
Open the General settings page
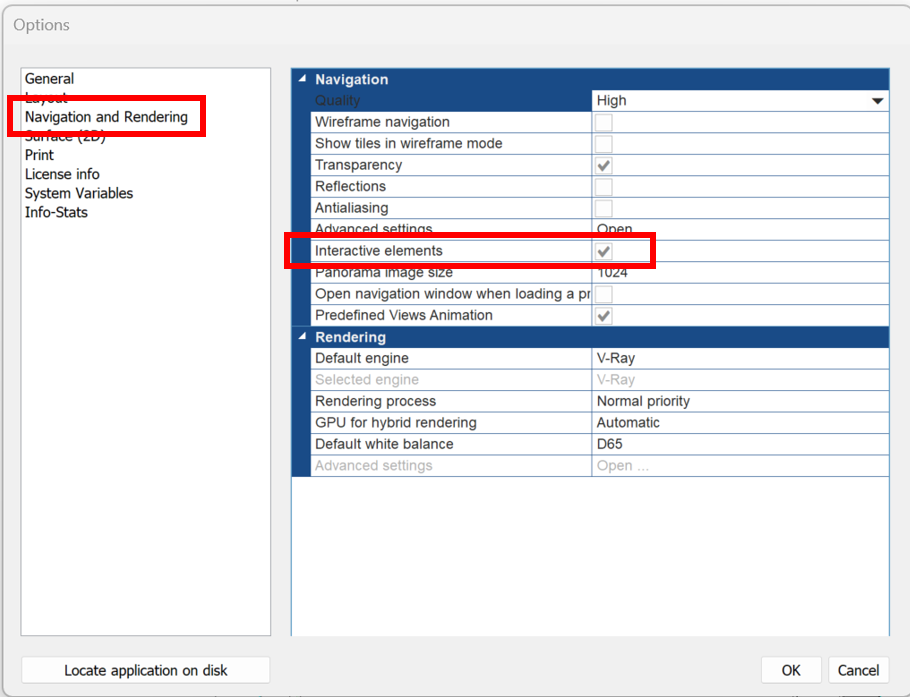click(x=50, y=78)
